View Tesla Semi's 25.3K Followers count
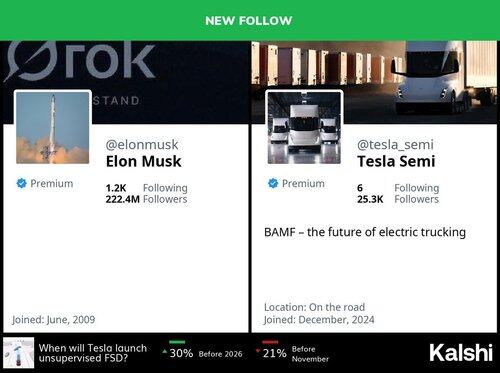Viewport: 500px width, 373px height. tap(398, 199)
